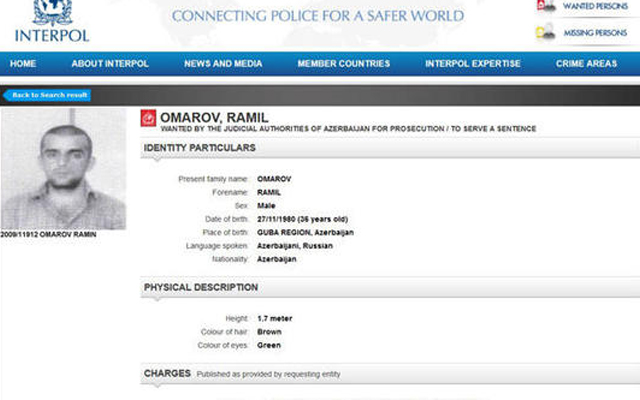This screenshot has width=640, height=400.
Task: Expand the CHARGES section header
Action: 390,373
